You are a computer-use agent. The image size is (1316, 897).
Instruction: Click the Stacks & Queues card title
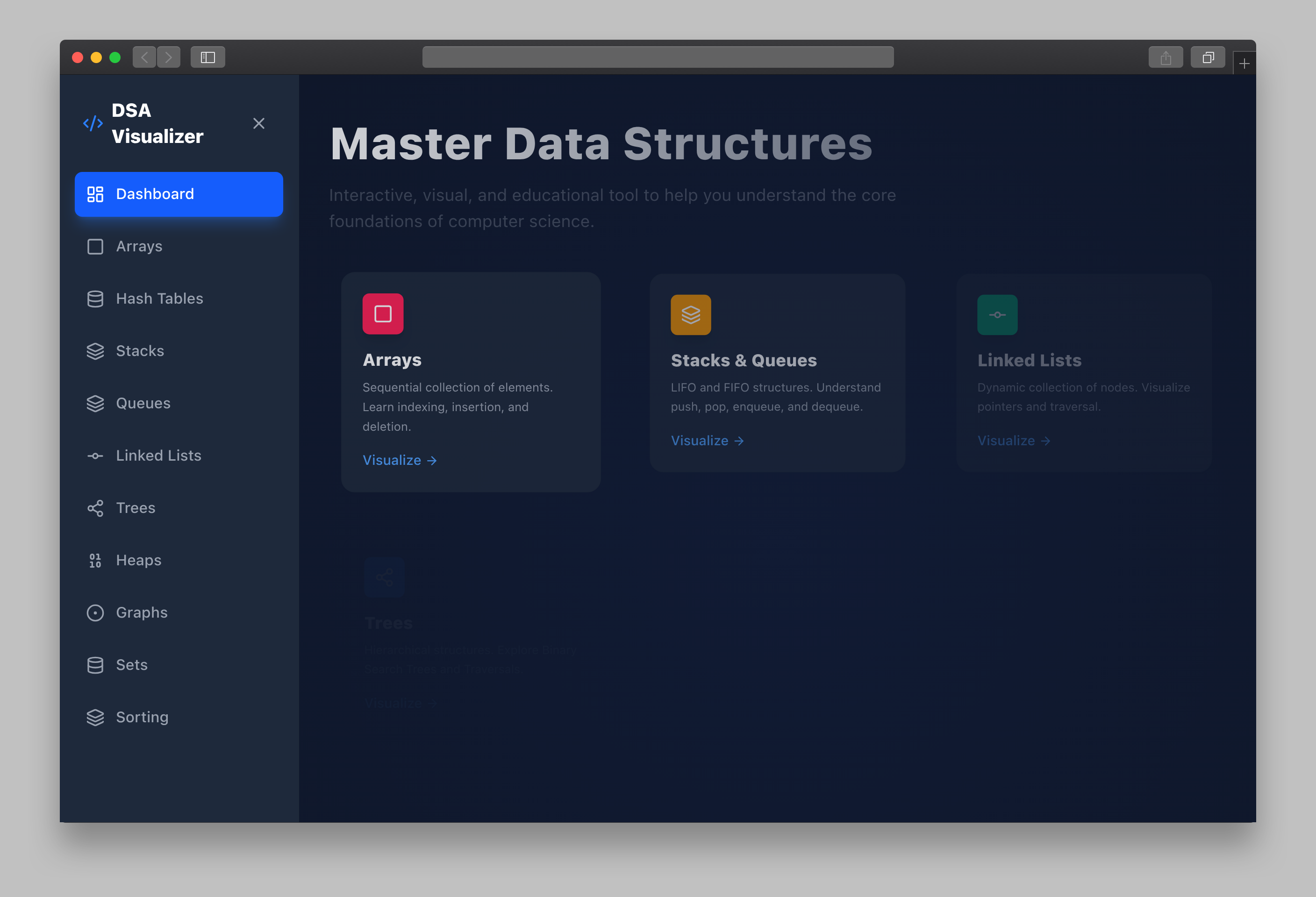click(x=744, y=361)
